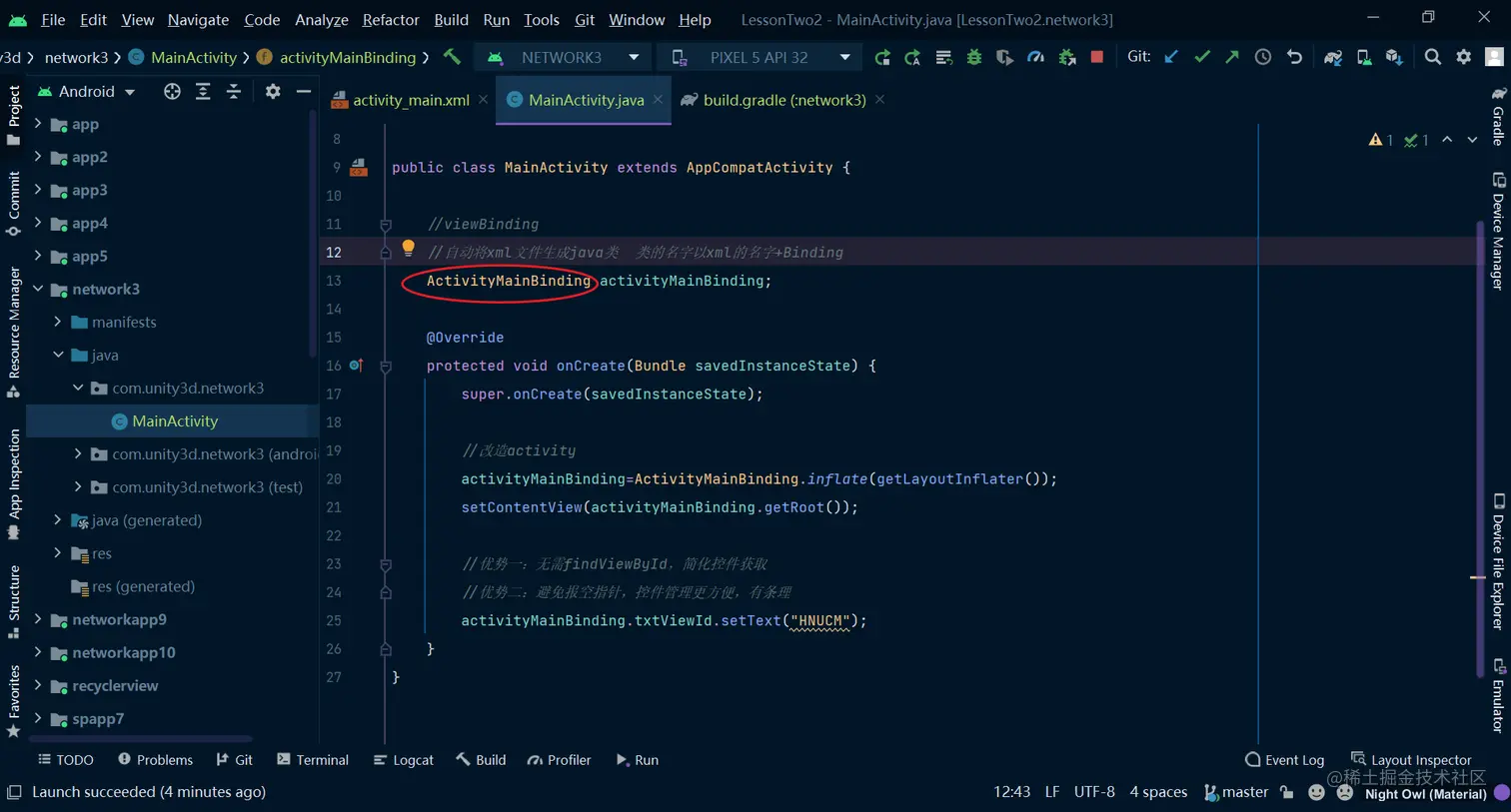
Task: Open the Terminal tool window
Action: (x=313, y=760)
